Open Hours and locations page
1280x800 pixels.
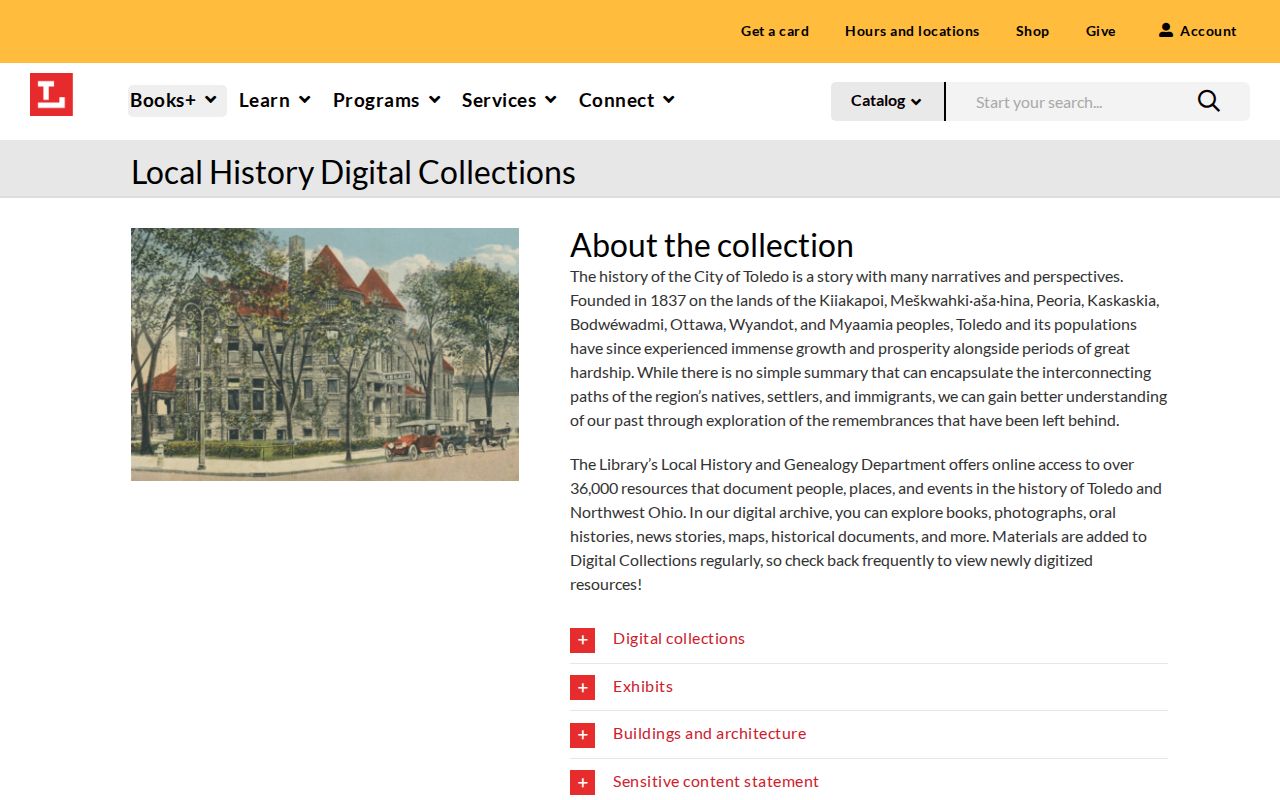pyautogui.click(x=912, y=31)
